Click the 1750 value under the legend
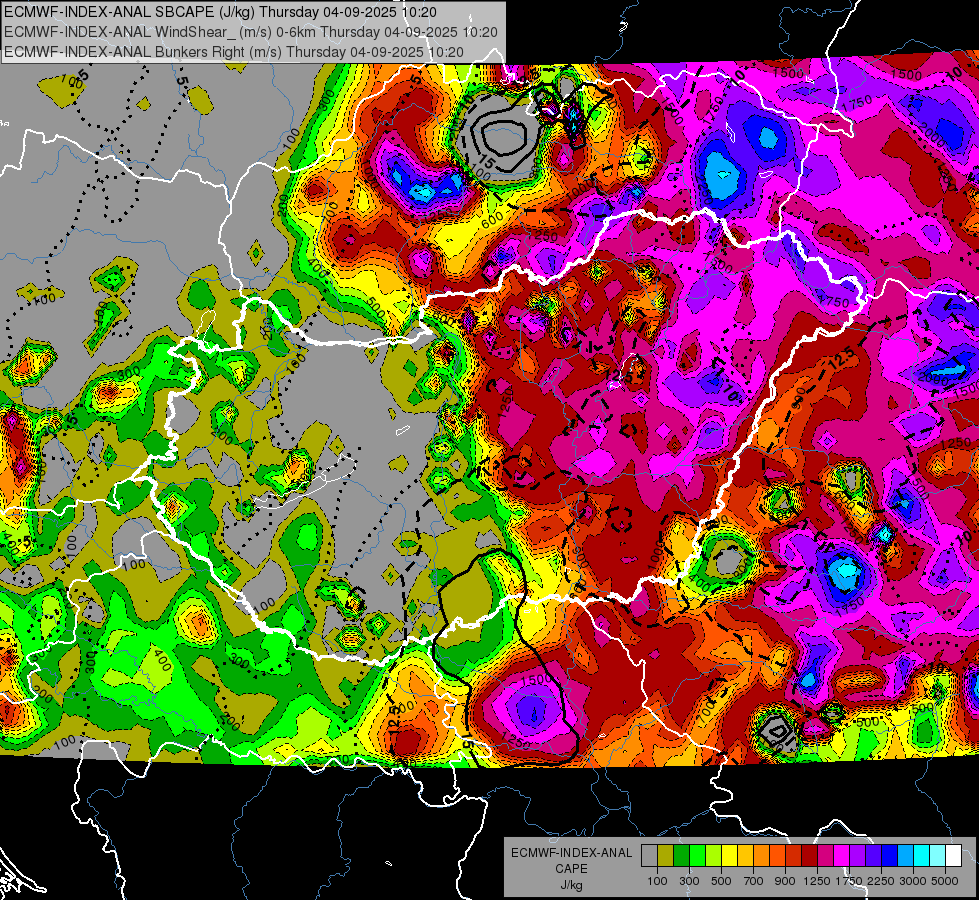The image size is (979, 900). [x=849, y=881]
